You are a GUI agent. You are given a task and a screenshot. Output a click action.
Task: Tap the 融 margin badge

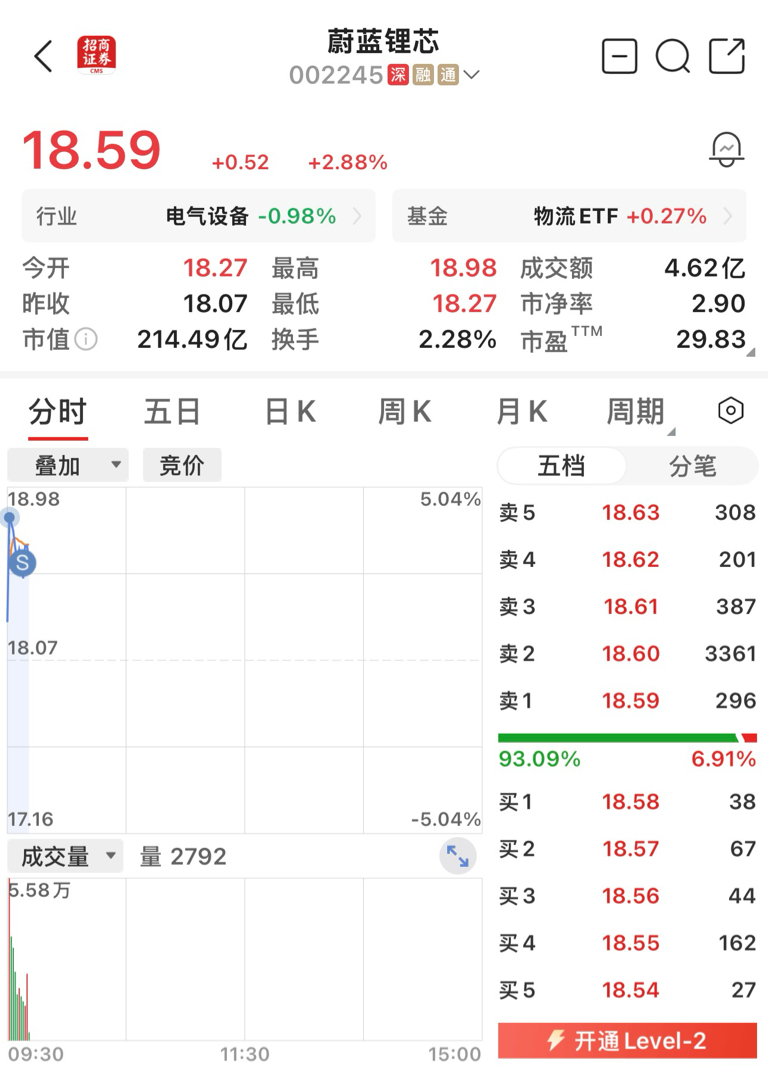(423, 75)
